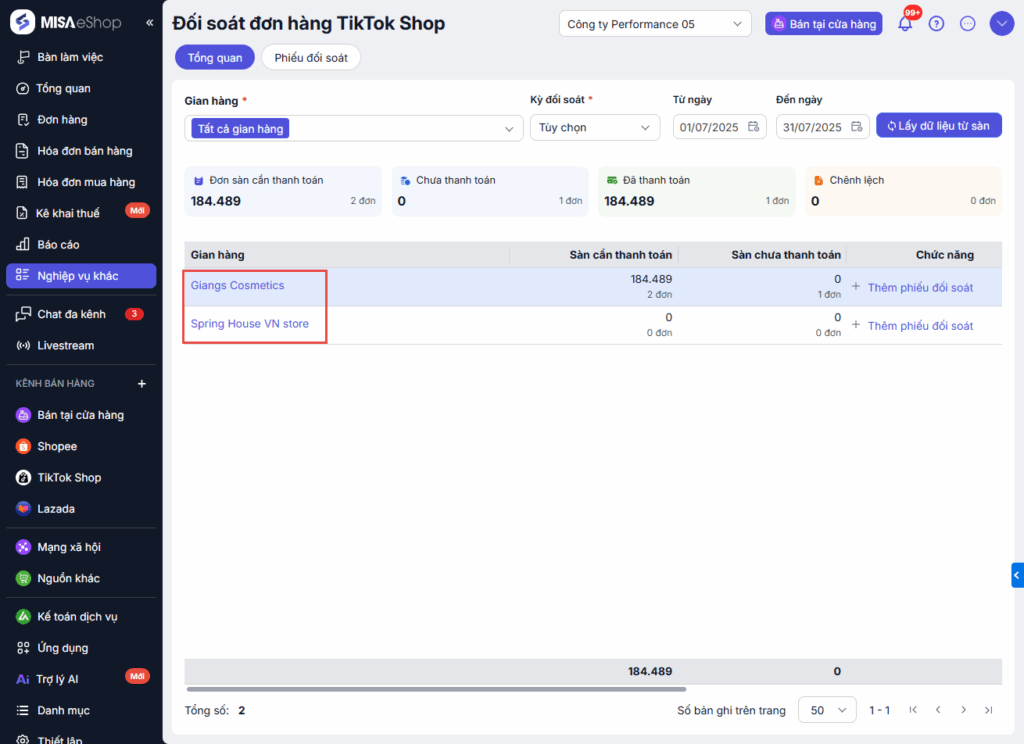This screenshot has width=1024, height=744.
Task: Click the Kế toán dịch vụ icon
Action: tap(24, 616)
